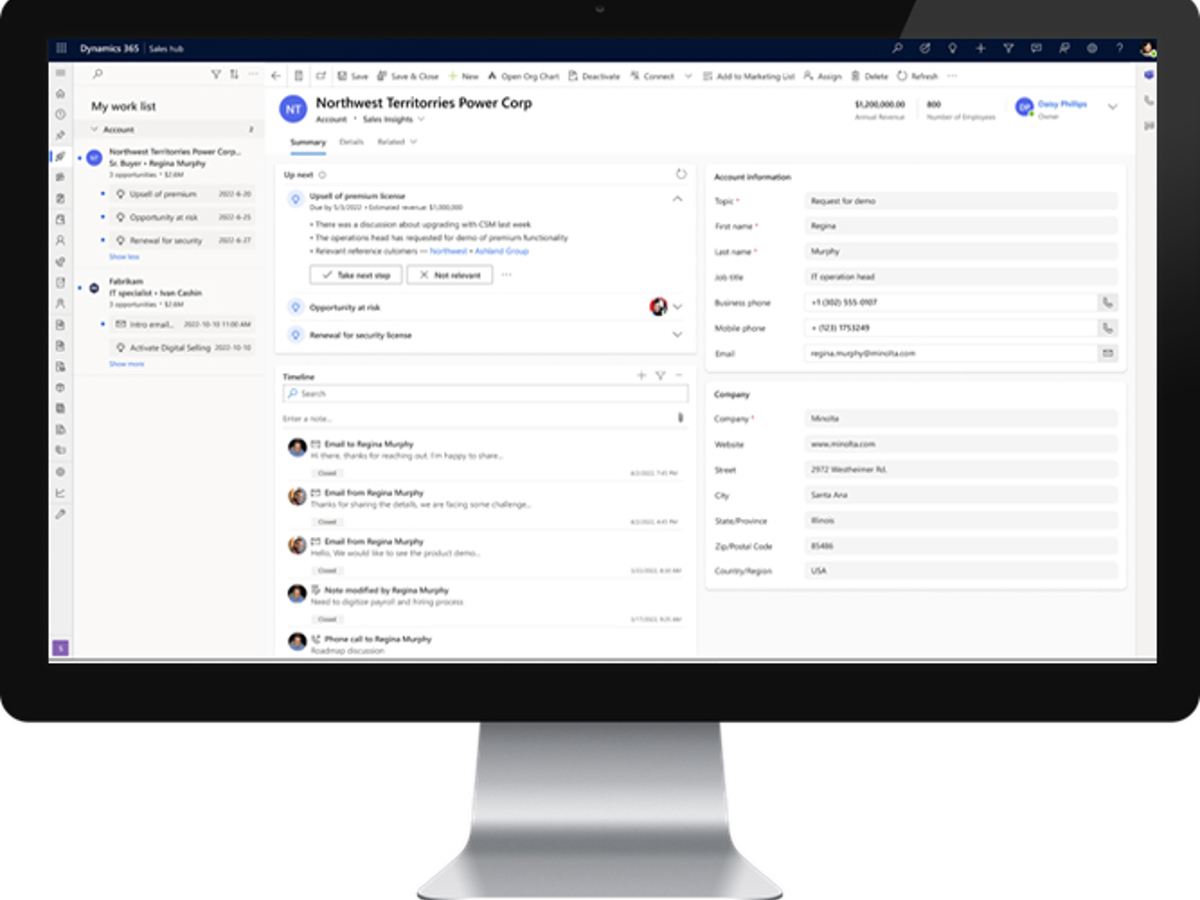Open Pinned items in left navigation

(61, 135)
